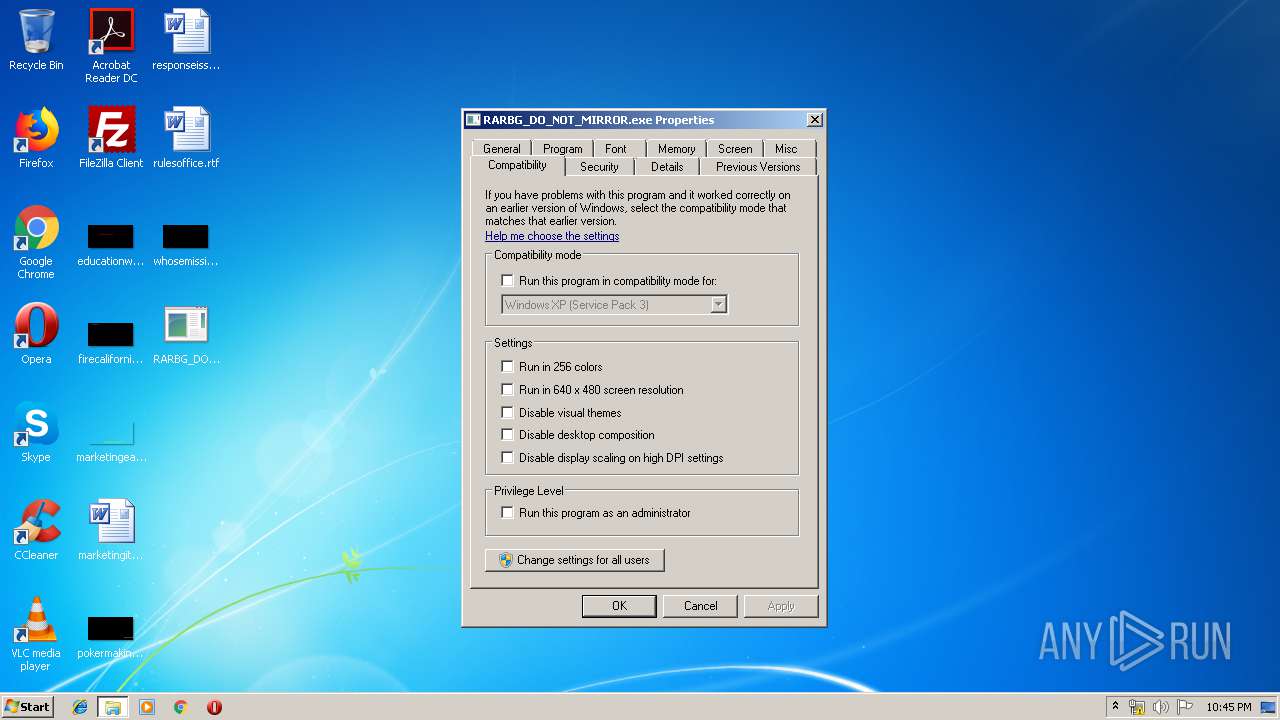Open the Start menu

[27, 707]
